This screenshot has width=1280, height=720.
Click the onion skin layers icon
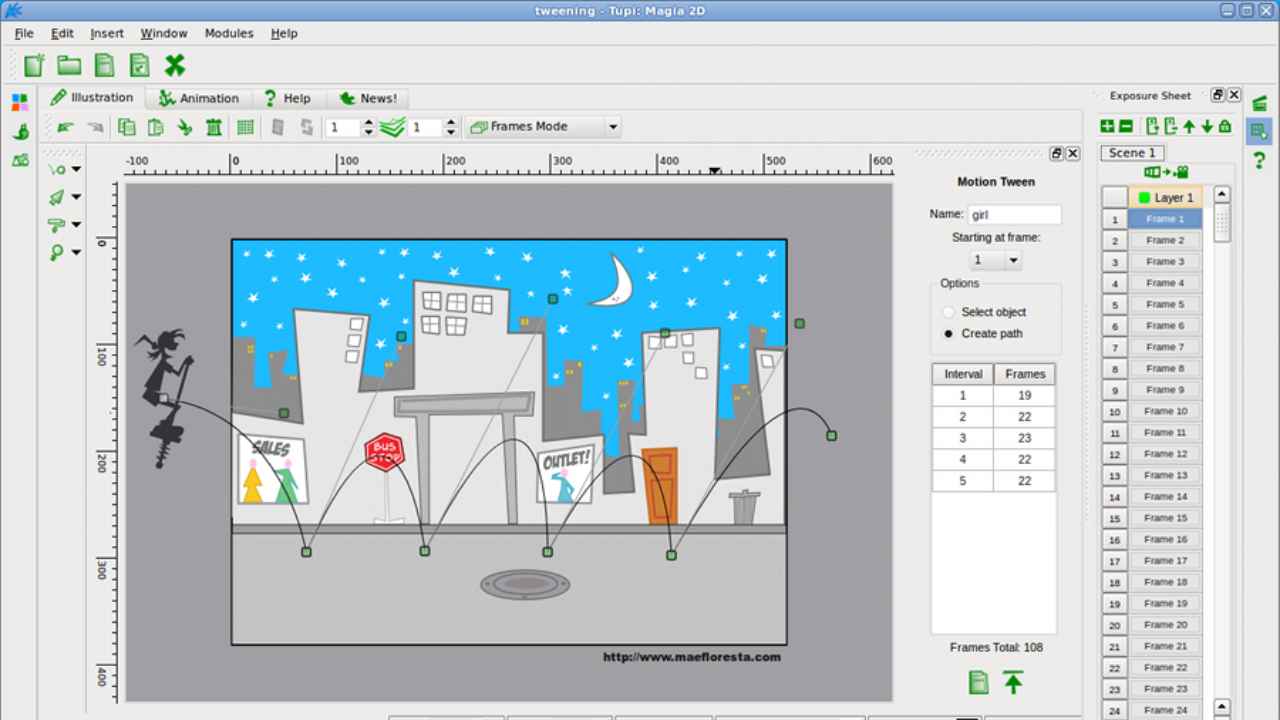(x=392, y=127)
